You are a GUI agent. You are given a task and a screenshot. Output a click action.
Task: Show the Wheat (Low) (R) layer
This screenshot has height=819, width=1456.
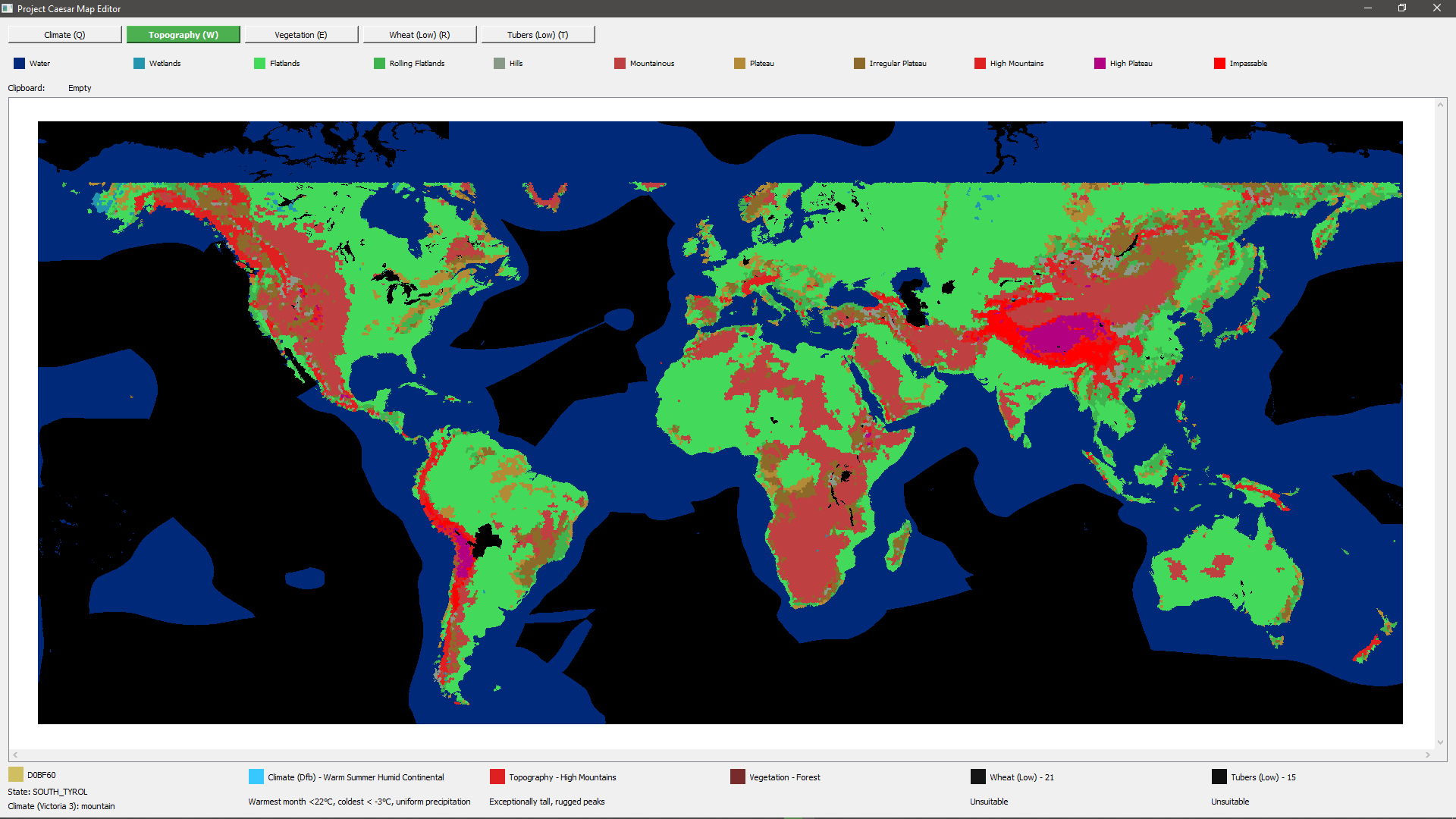[x=419, y=35]
